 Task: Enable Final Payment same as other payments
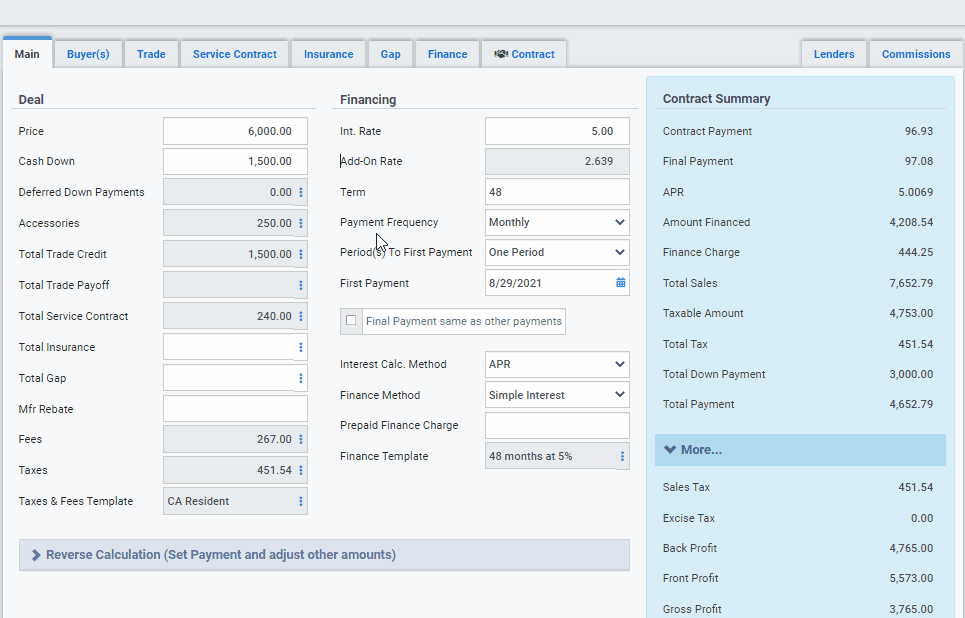(x=351, y=321)
